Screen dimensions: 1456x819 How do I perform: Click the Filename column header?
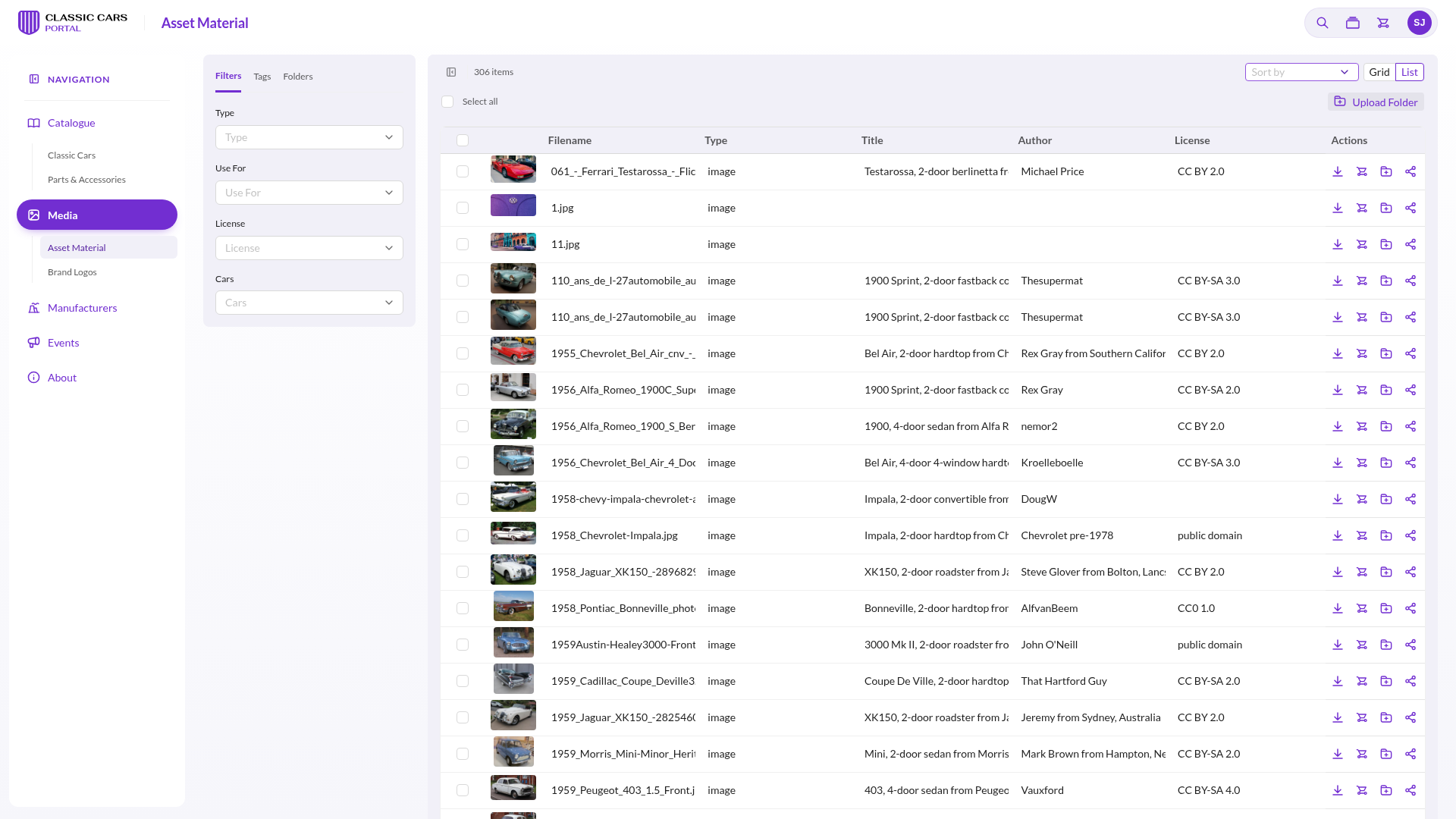coord(570,140)
